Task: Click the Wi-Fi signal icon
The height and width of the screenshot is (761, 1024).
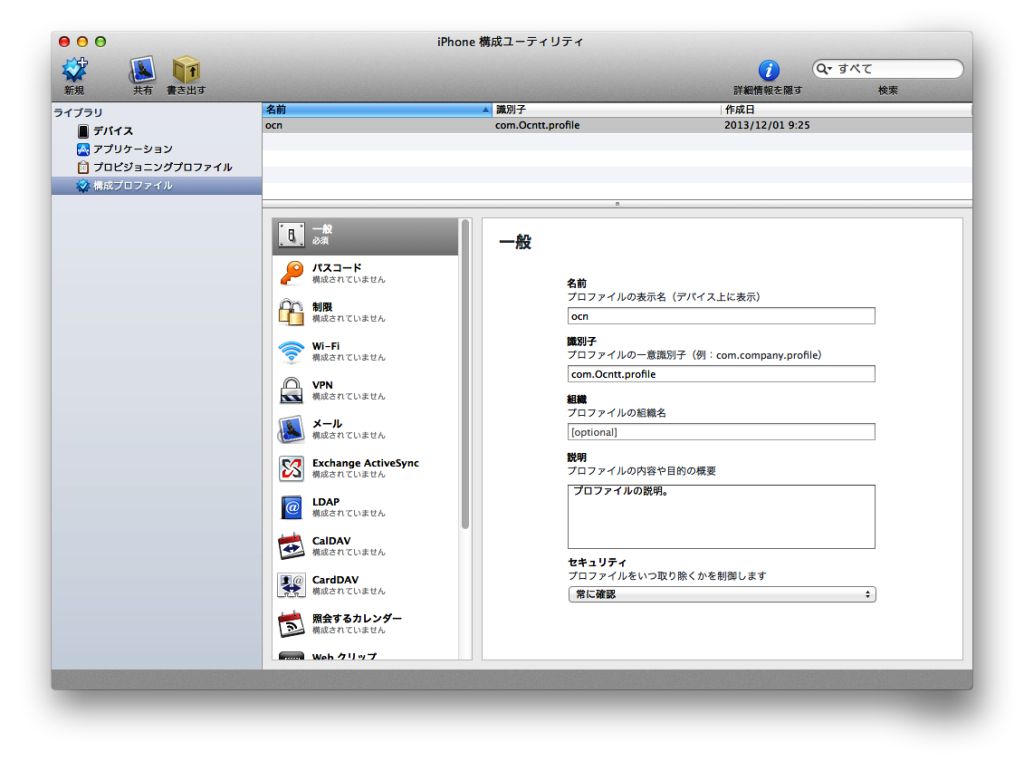Action: coord(291,351)
